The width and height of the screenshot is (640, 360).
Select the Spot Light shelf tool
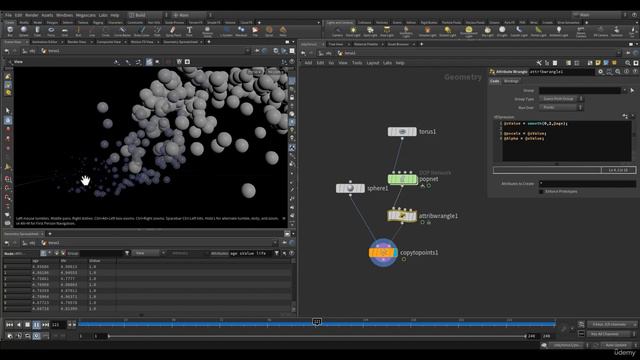tap(370, 31)
